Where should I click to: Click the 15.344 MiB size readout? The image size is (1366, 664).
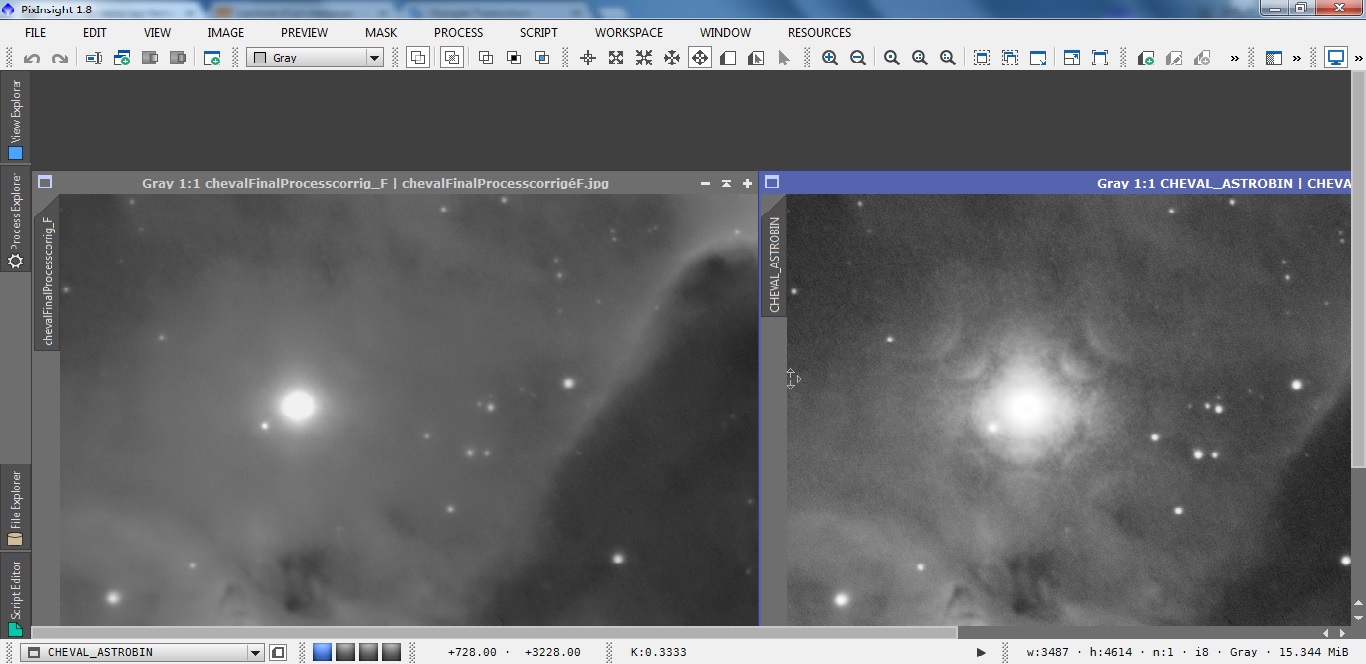pos(1312,652)
